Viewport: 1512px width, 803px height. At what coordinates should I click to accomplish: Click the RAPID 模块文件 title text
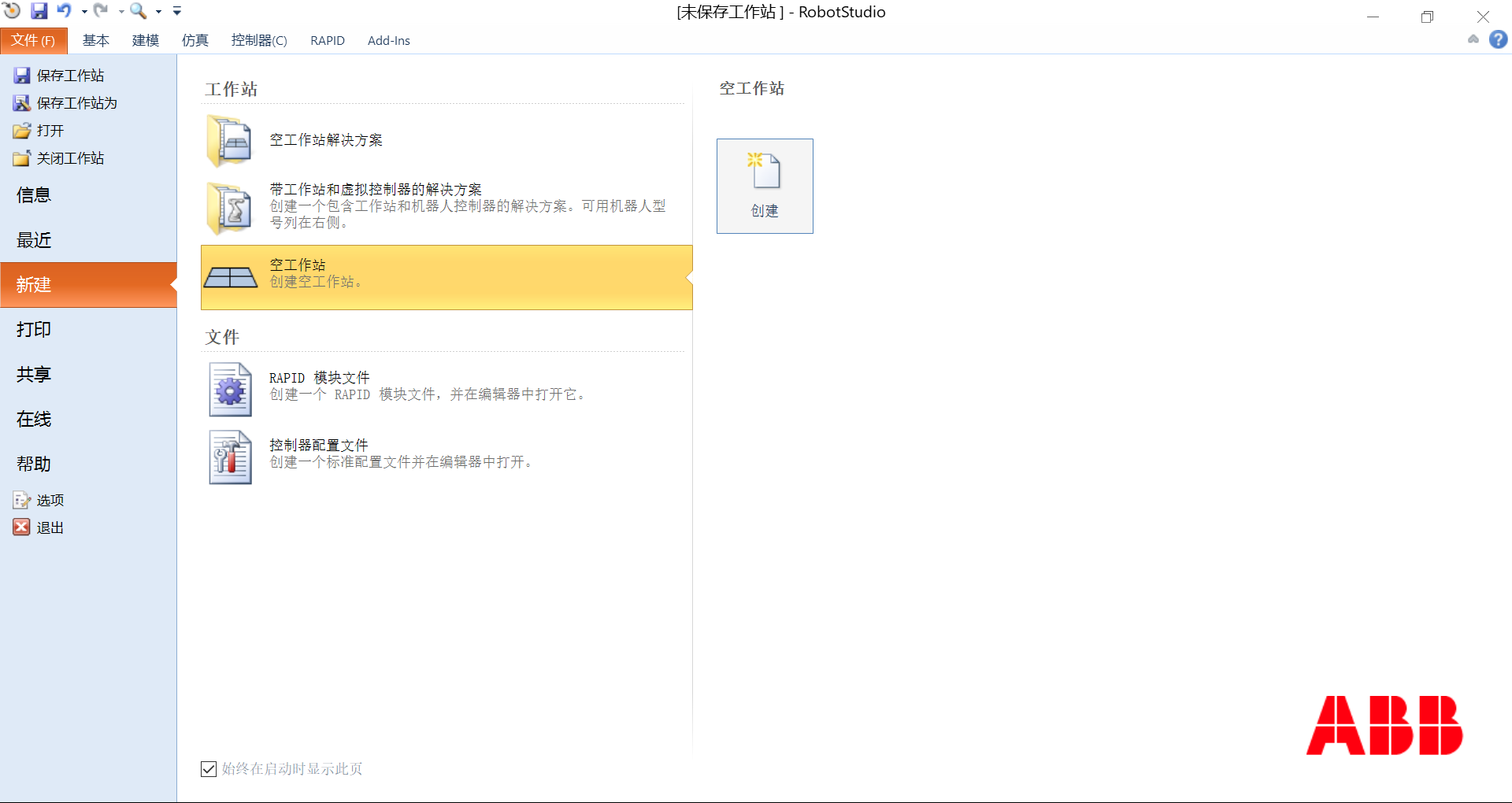pos(320,378)
